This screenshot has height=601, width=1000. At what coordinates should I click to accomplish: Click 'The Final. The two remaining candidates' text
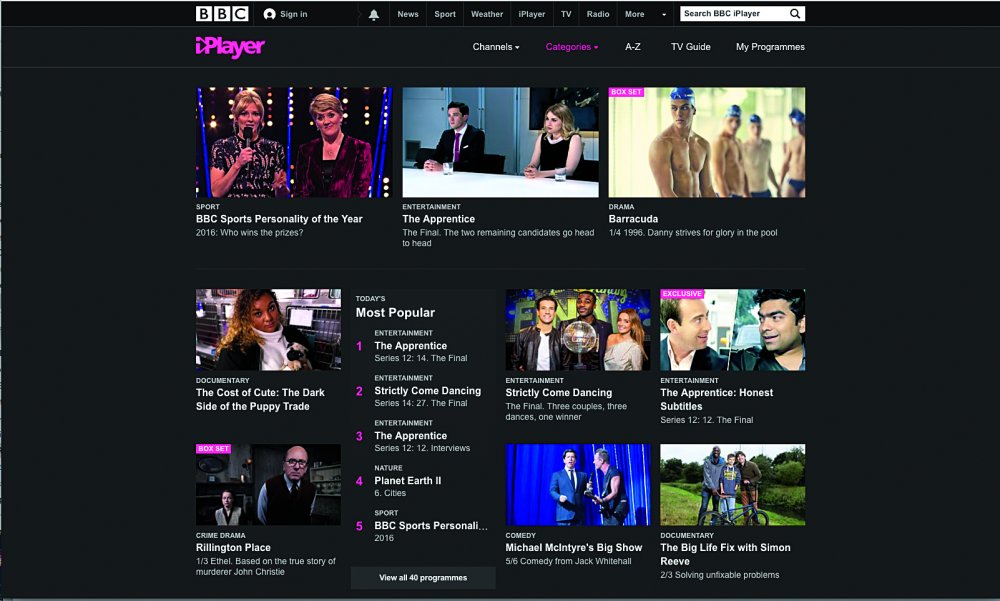[498, 237]
